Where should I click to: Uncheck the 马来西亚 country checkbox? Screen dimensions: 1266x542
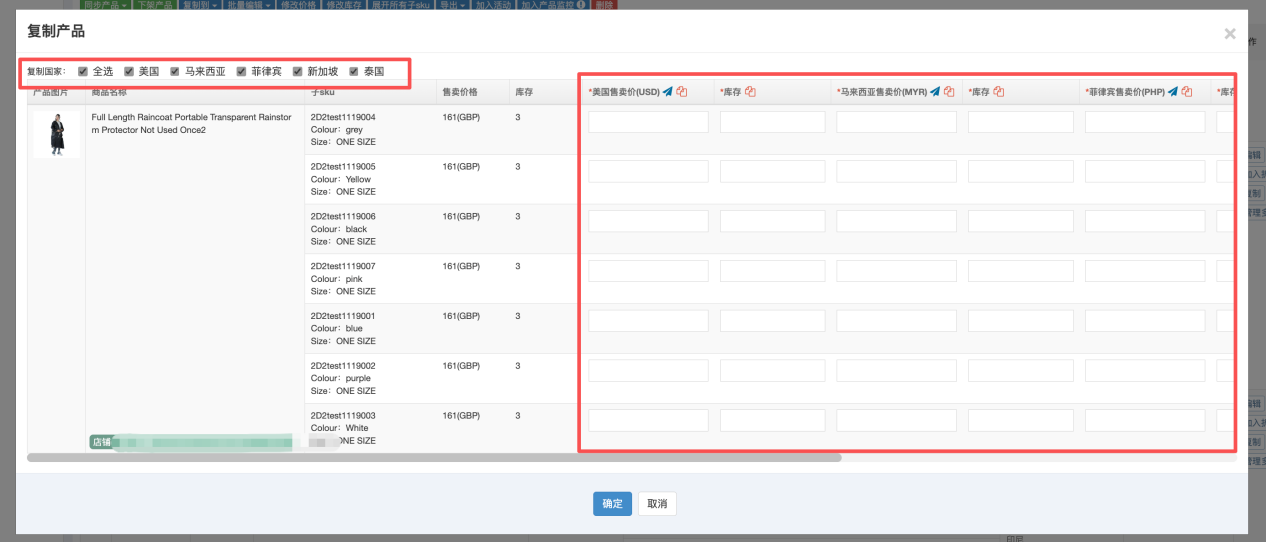point(175,72)
